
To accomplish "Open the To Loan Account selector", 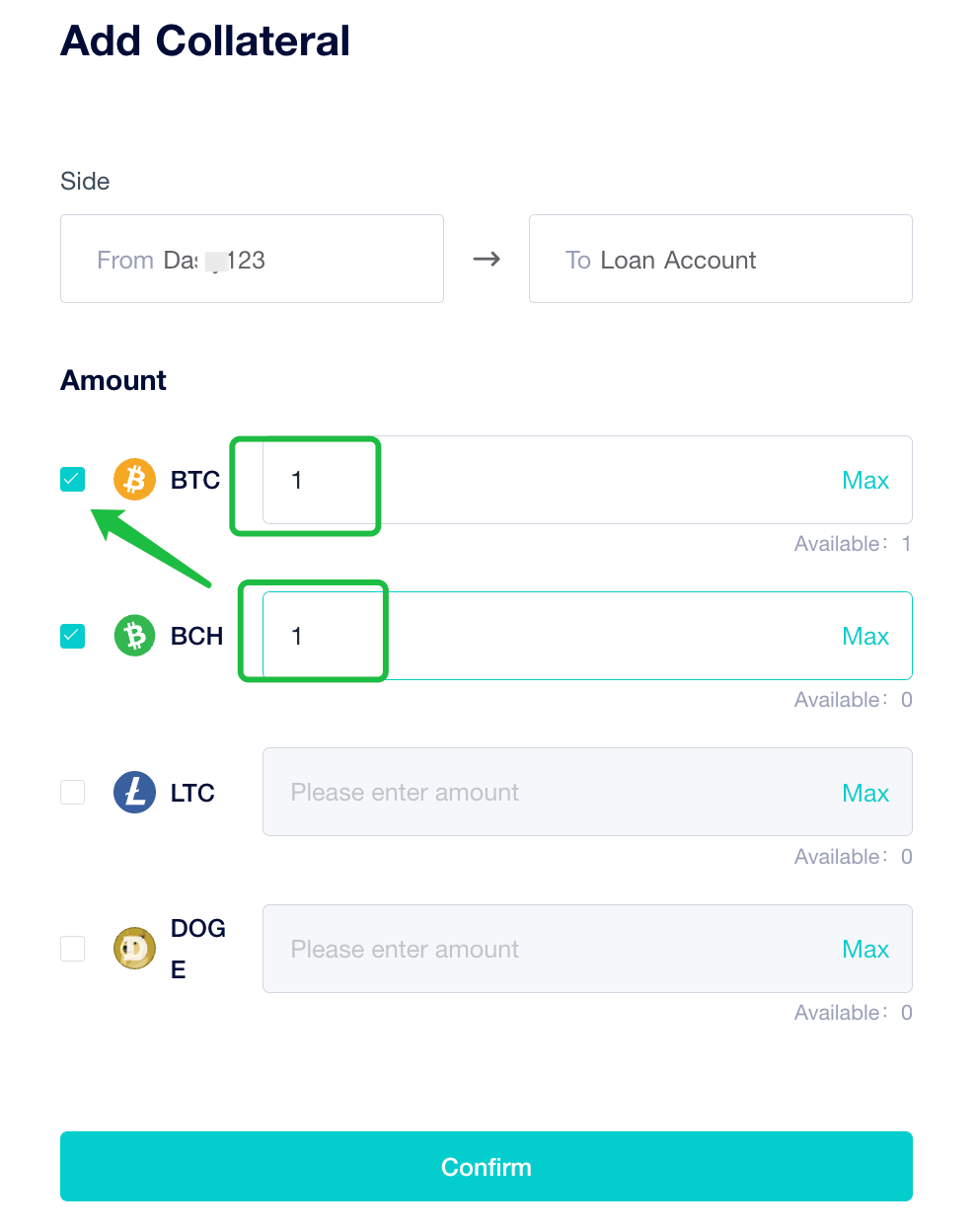I will click(719, 259).
